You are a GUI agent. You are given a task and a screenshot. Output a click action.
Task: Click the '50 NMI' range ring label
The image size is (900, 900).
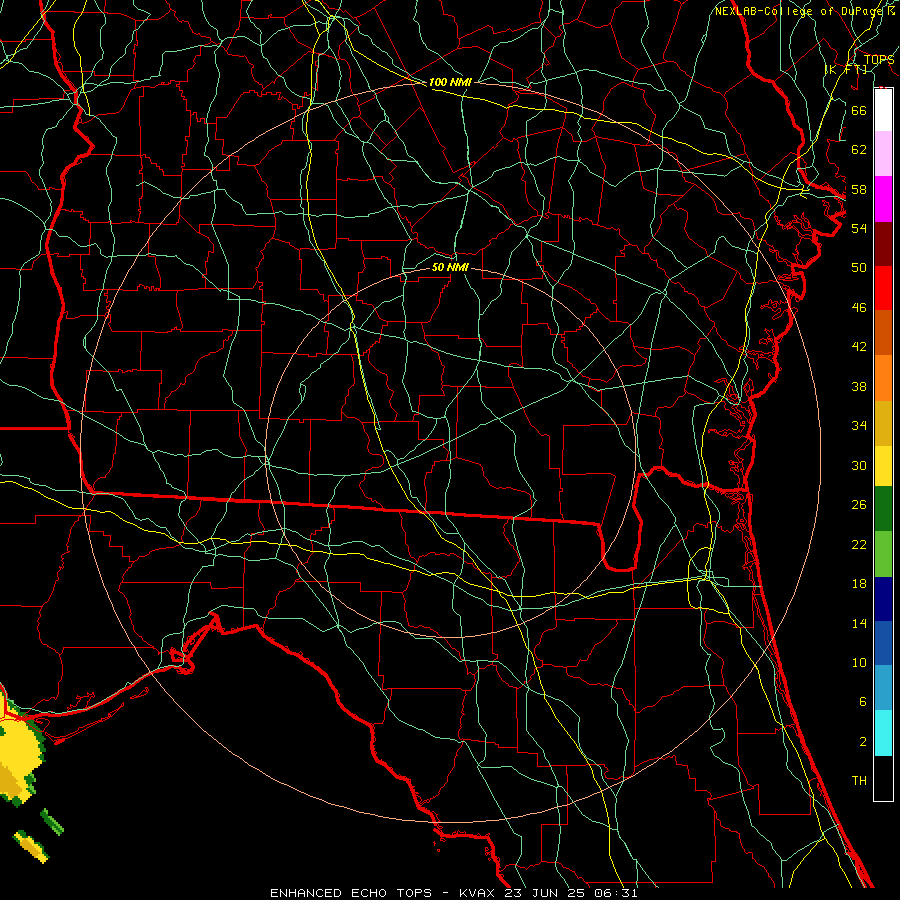[450, 267]
